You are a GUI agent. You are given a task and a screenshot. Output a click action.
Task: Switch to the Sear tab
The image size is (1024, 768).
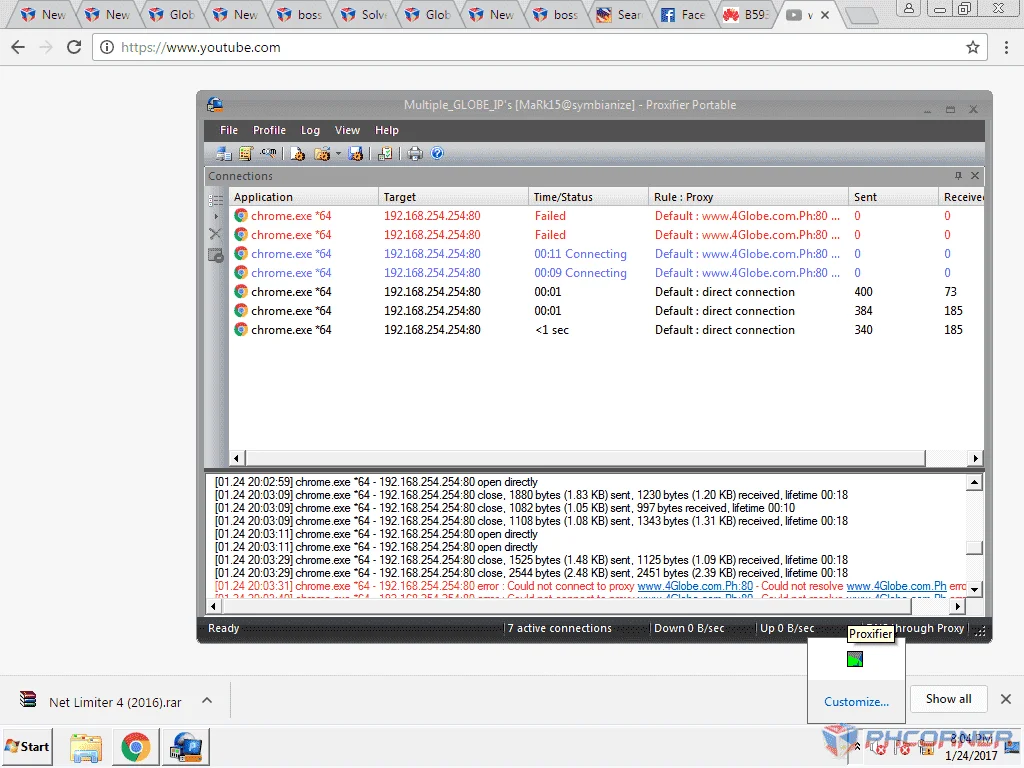click(x=620, y=14)
